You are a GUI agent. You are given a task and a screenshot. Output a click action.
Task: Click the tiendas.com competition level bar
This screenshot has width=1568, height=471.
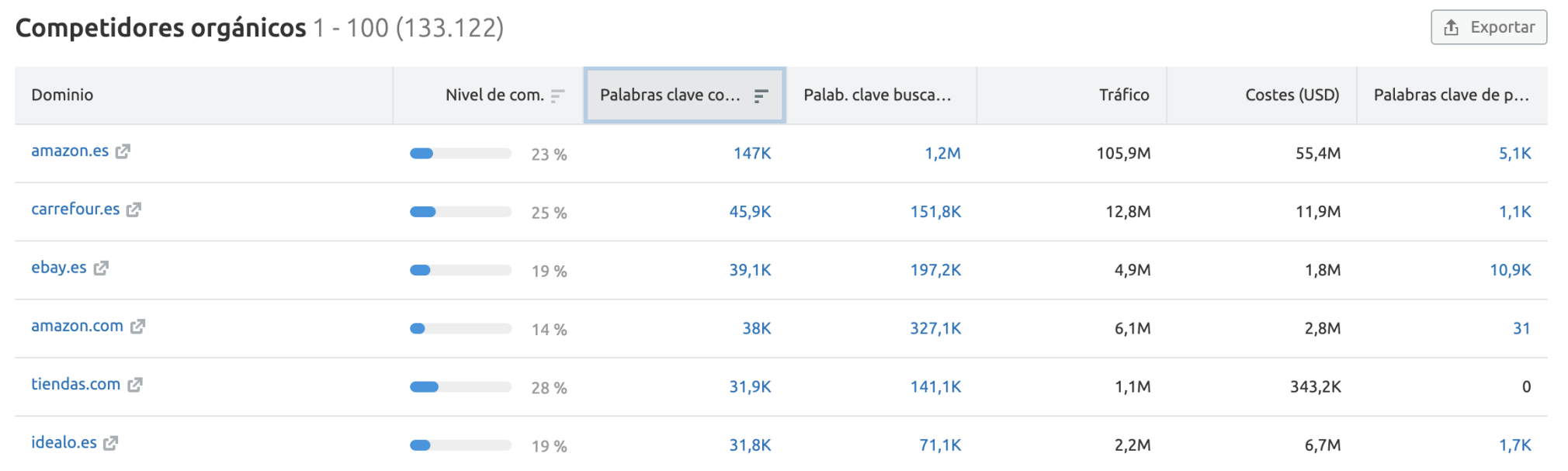tap(460, 386)
